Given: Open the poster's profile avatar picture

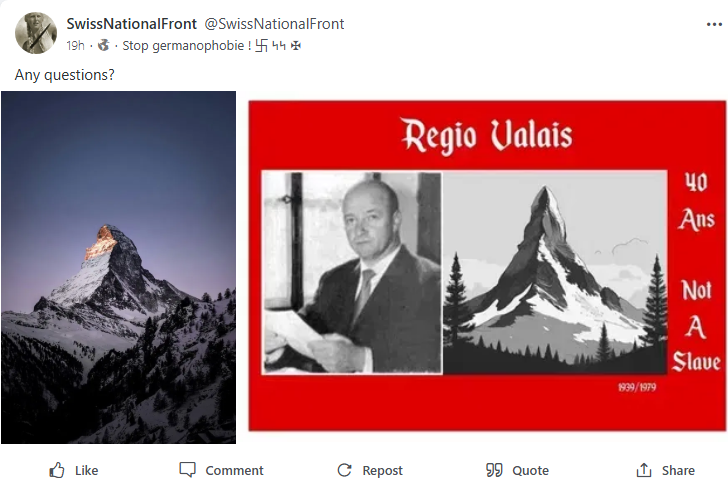Looking at the screenshot, I should coord(35,33).
